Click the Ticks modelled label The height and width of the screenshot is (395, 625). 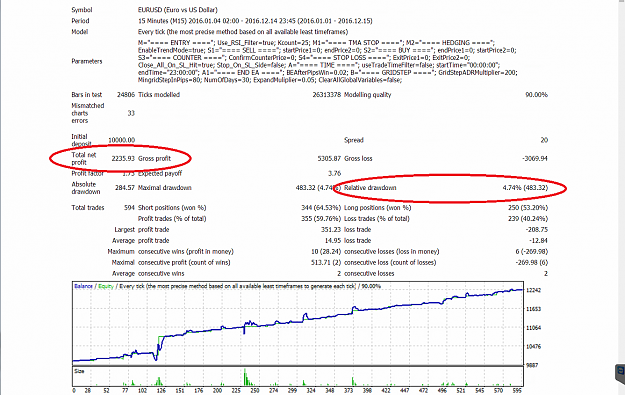[159, 95]
